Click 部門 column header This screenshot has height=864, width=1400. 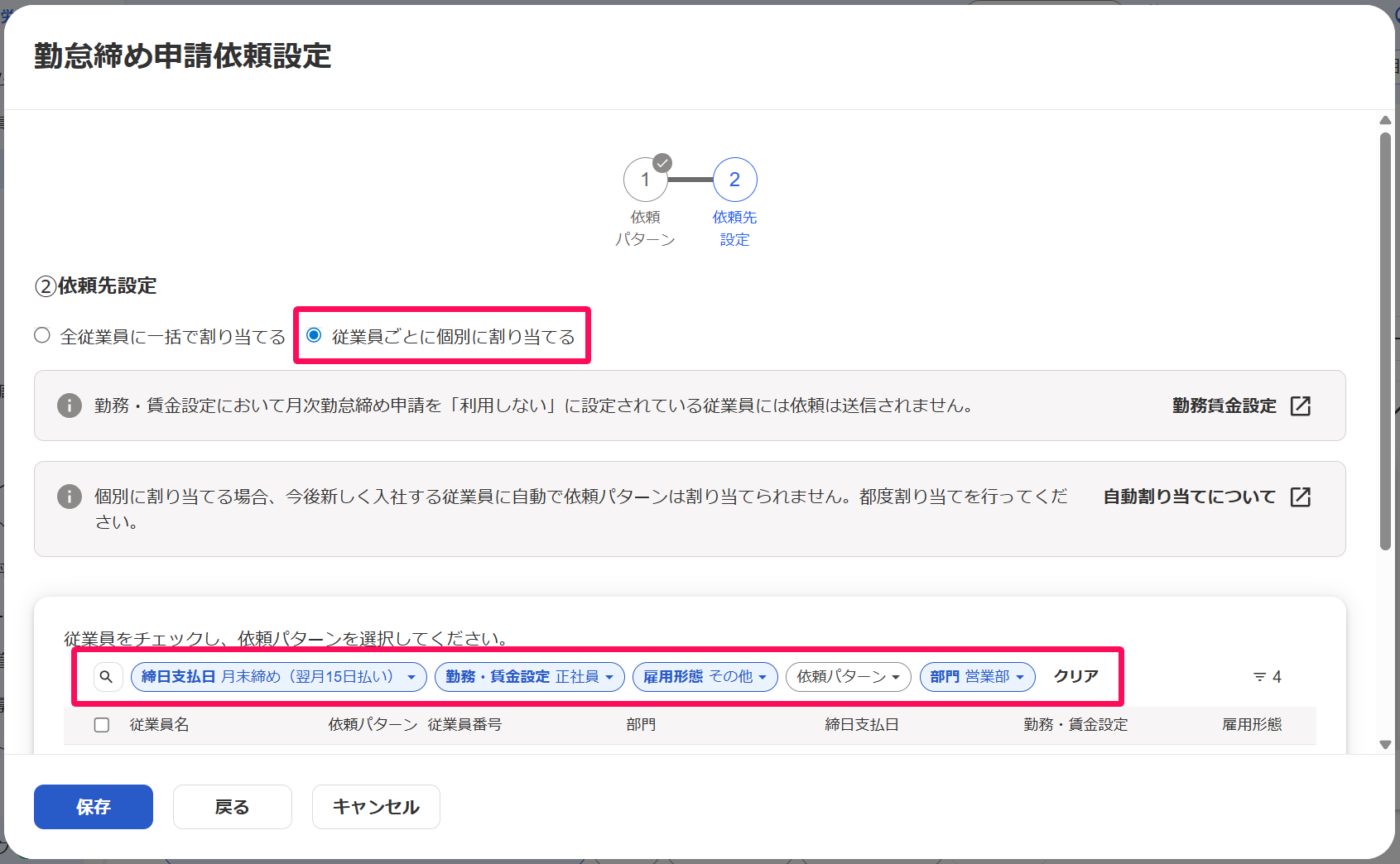[642, 725]
